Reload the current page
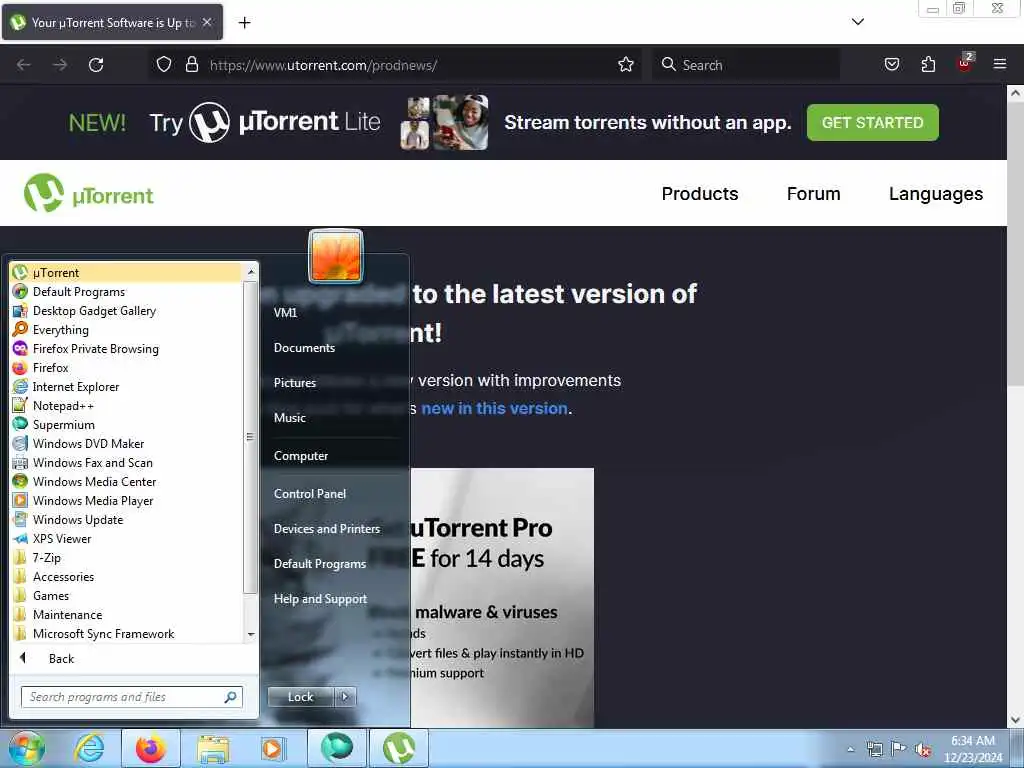The width and height of the screenshot is (1024, 768). 96,65
